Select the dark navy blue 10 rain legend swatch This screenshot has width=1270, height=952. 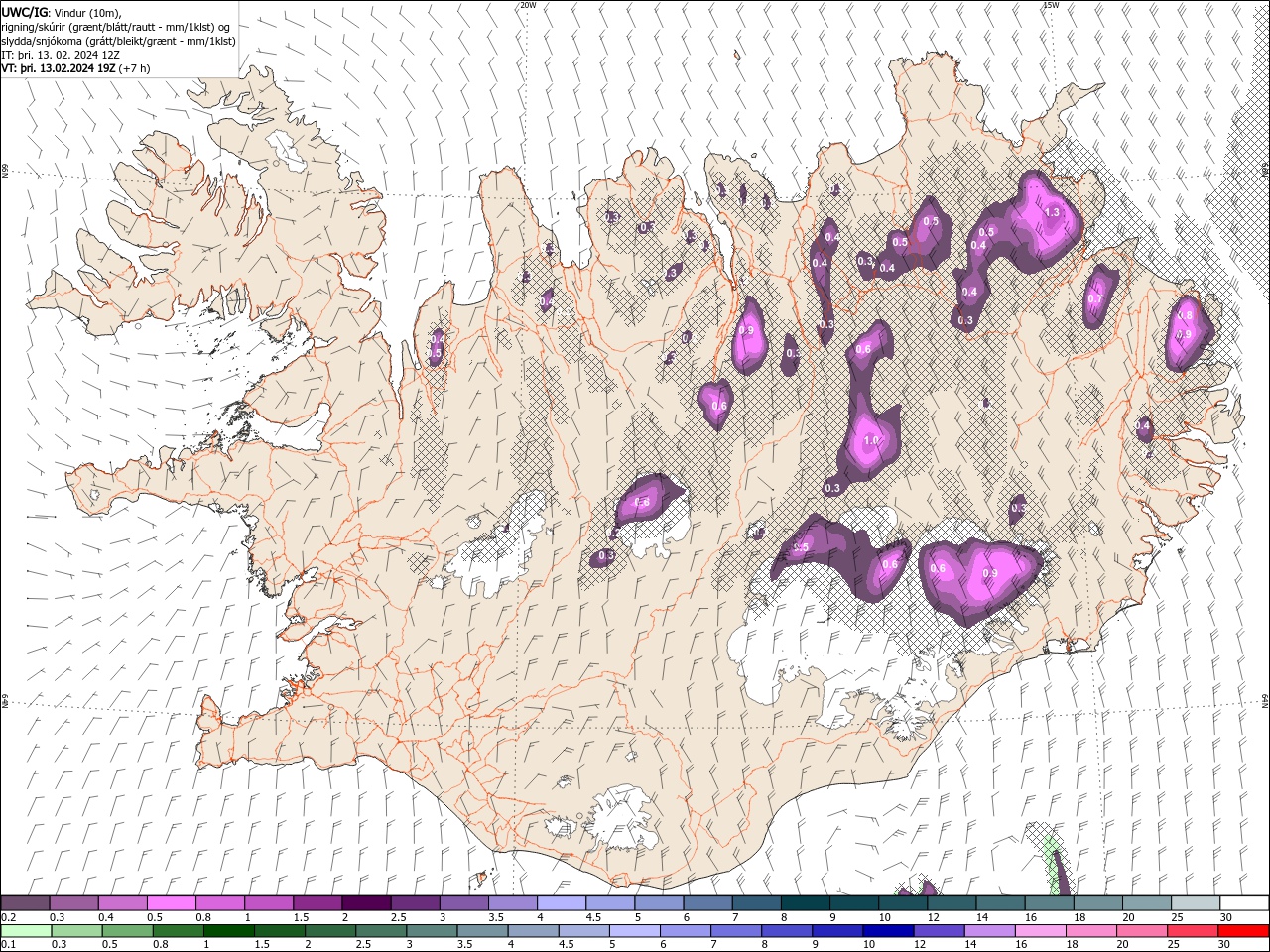[x=888, y=930]
